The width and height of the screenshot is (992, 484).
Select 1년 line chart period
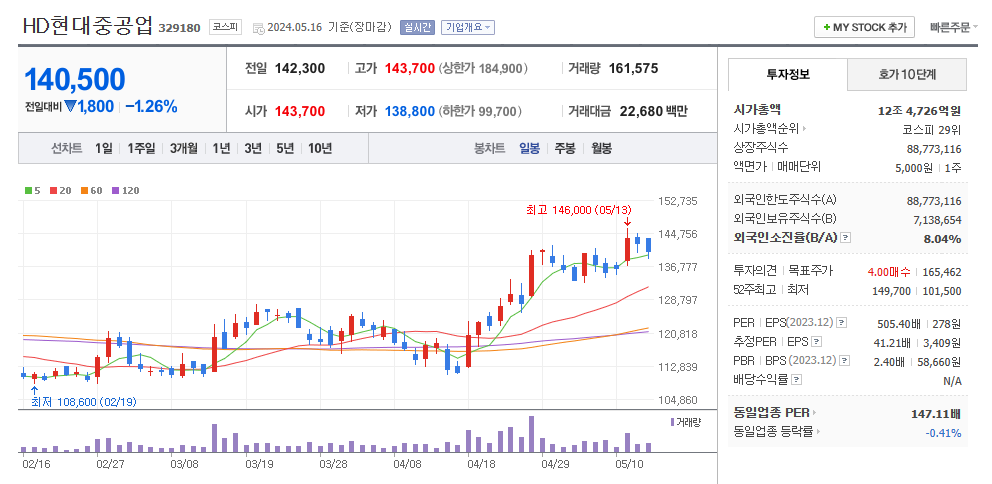tap(221, 149)
